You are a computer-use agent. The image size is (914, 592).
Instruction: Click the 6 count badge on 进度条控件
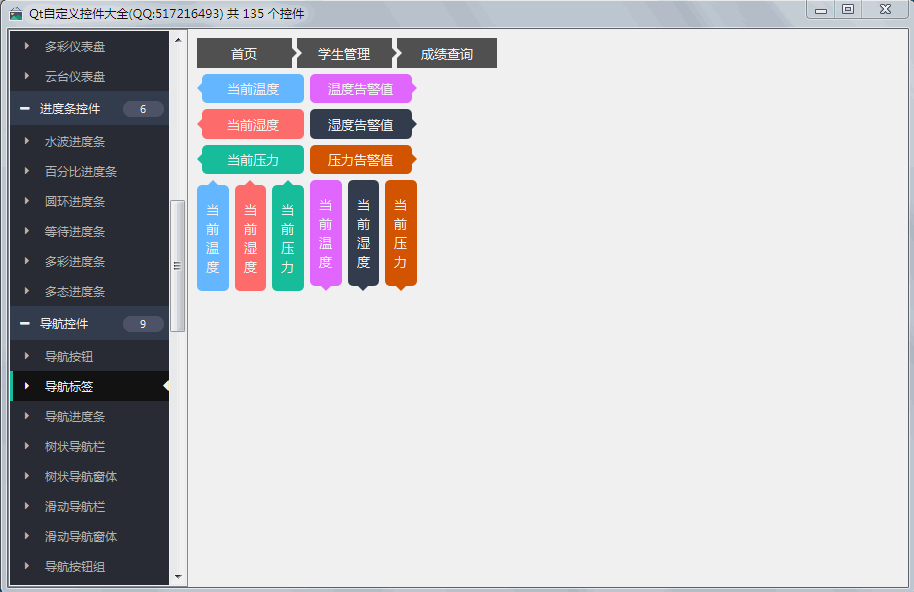coord(143,109)
